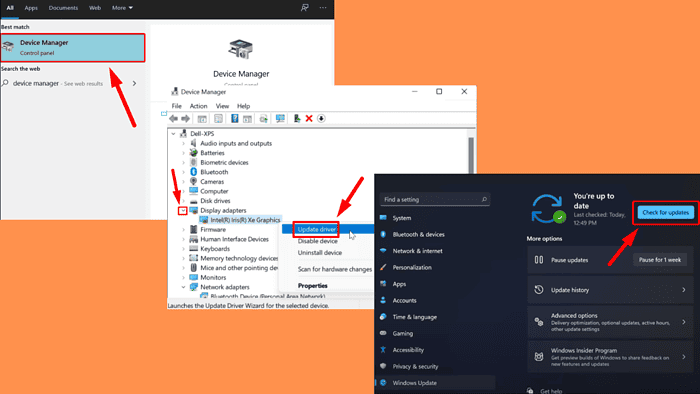Click the Pause for 1 week button
Screen dimensions: 700x394
click(x=659, y=260)
